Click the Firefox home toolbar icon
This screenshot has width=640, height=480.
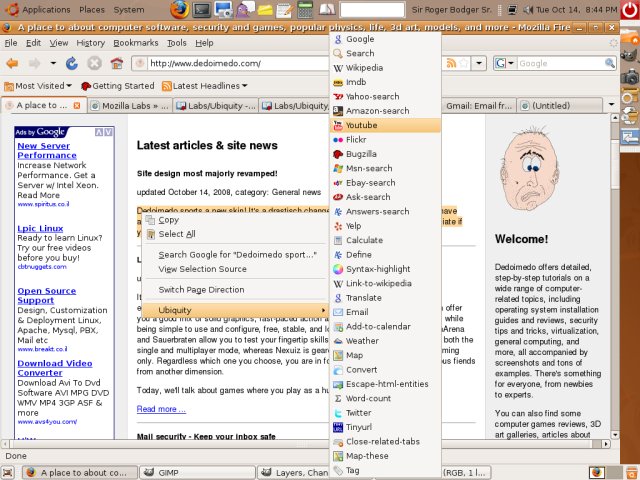(x=117, y=64)
